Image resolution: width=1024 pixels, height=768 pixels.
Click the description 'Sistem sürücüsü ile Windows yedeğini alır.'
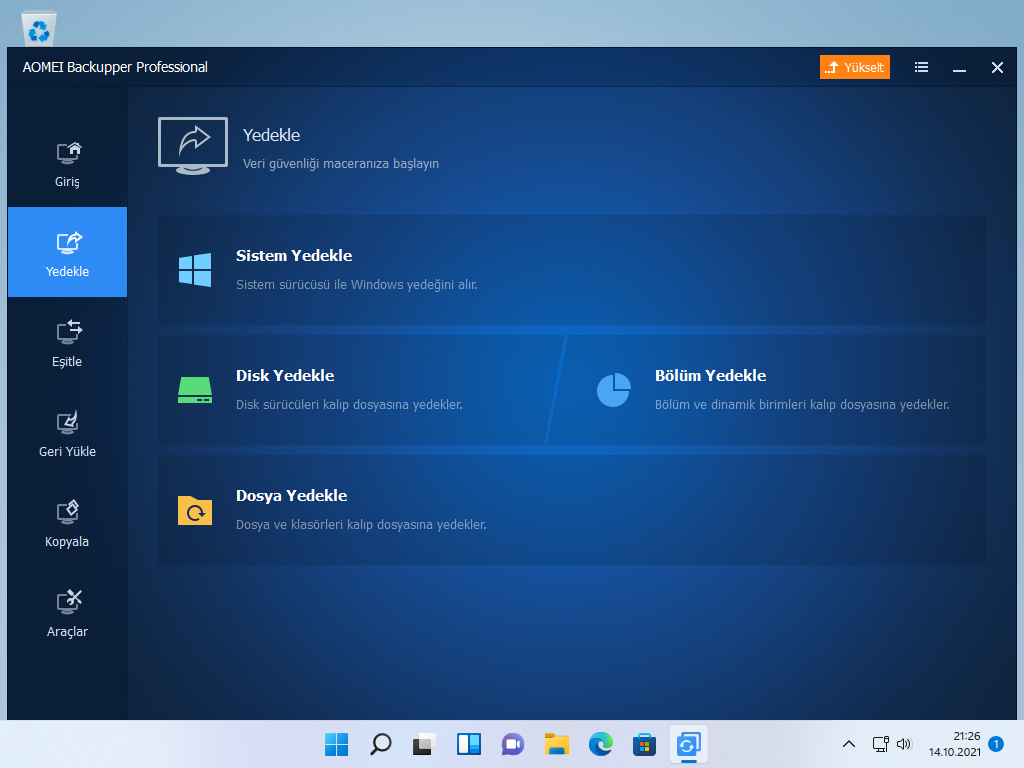point(357,285)
